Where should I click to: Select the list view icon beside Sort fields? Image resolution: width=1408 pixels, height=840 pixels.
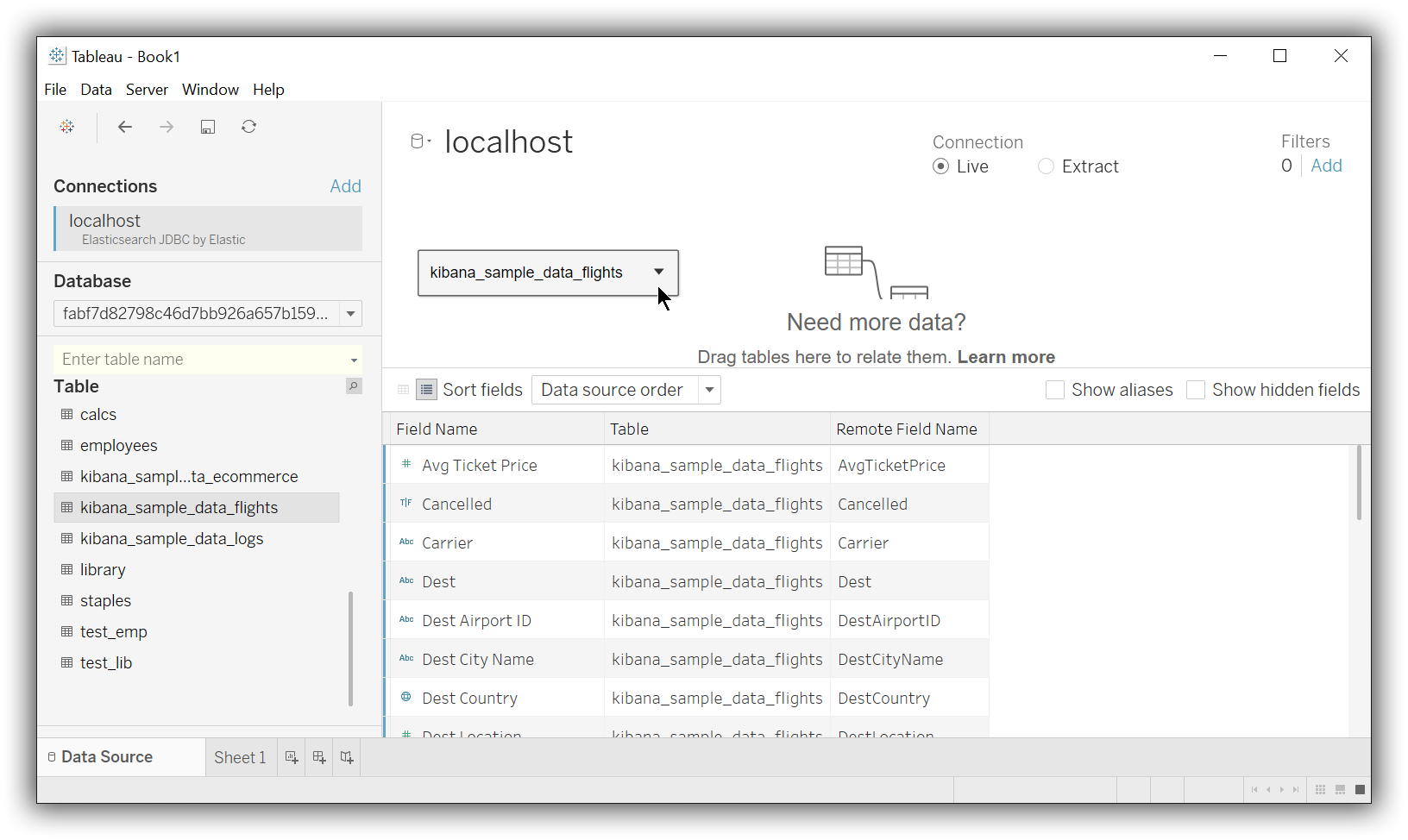pyautogui.click(x=426, y=390)
